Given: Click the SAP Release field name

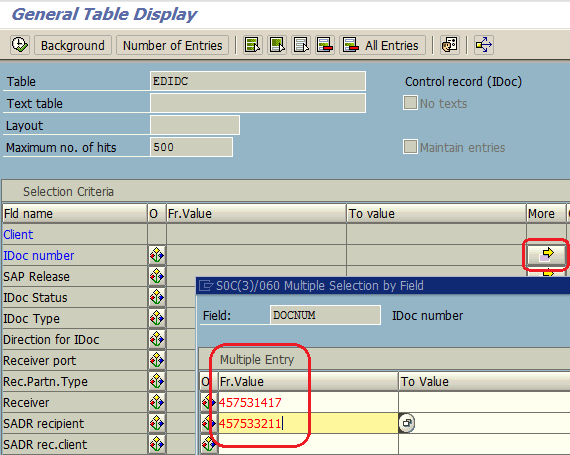Looking at the screenshot, I should pos(36,277).
